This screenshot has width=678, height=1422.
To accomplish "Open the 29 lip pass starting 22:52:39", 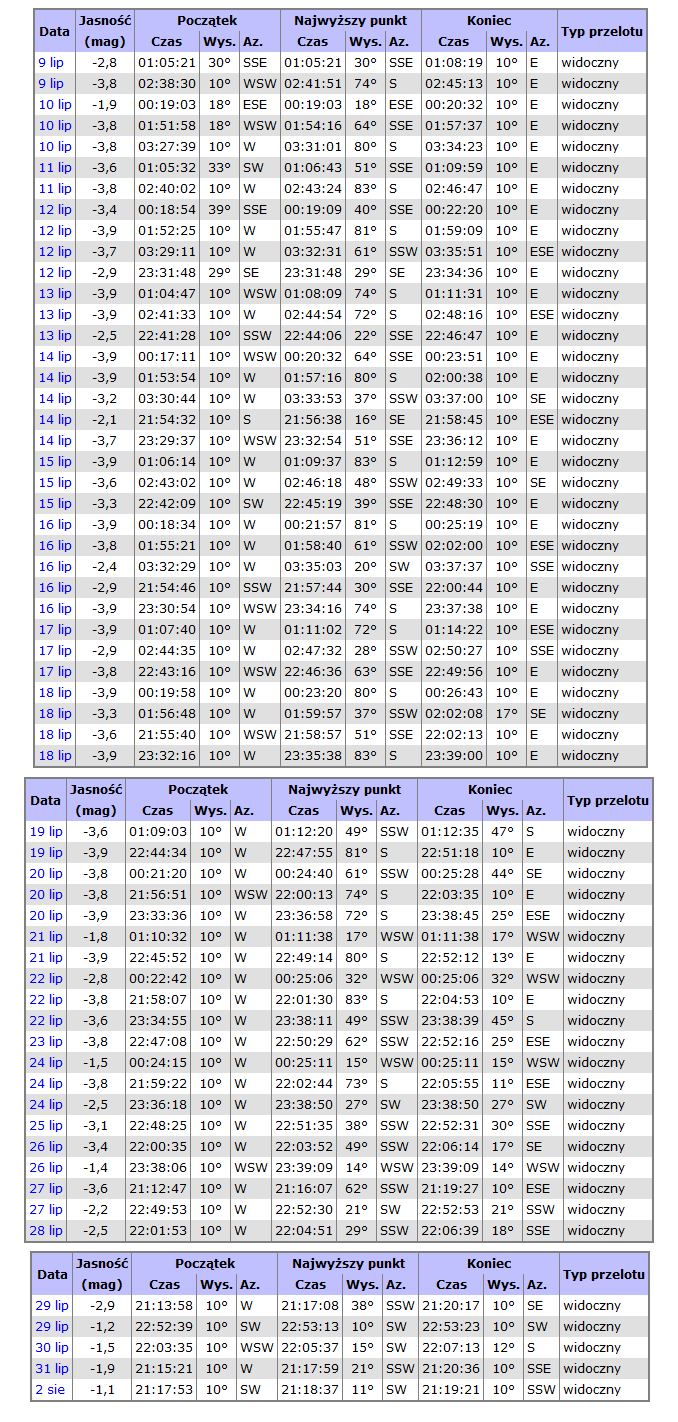I will coord(52,1326).
